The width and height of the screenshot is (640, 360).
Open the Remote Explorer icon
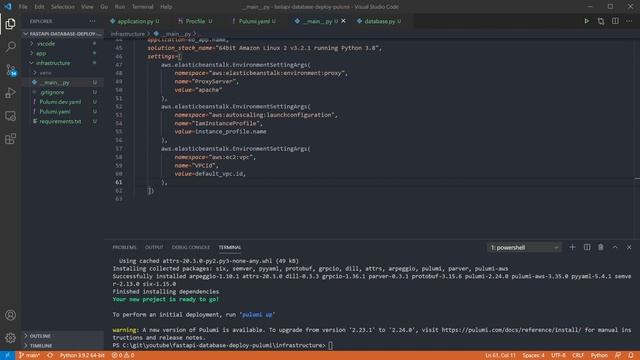[x=10, y=116]
